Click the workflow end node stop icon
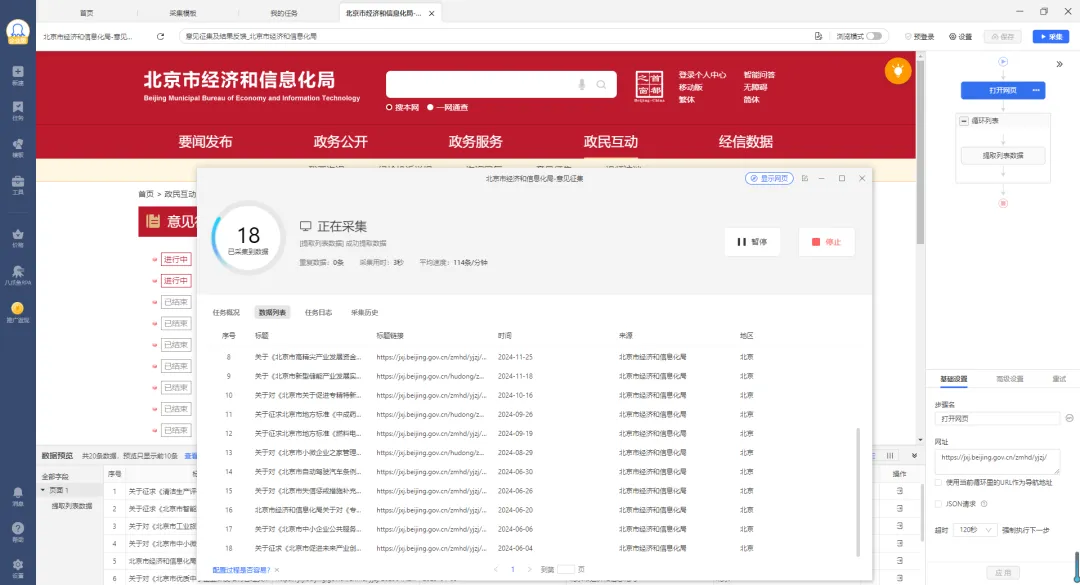This screenshot has height=585, width=1080. pos(1003,203)
